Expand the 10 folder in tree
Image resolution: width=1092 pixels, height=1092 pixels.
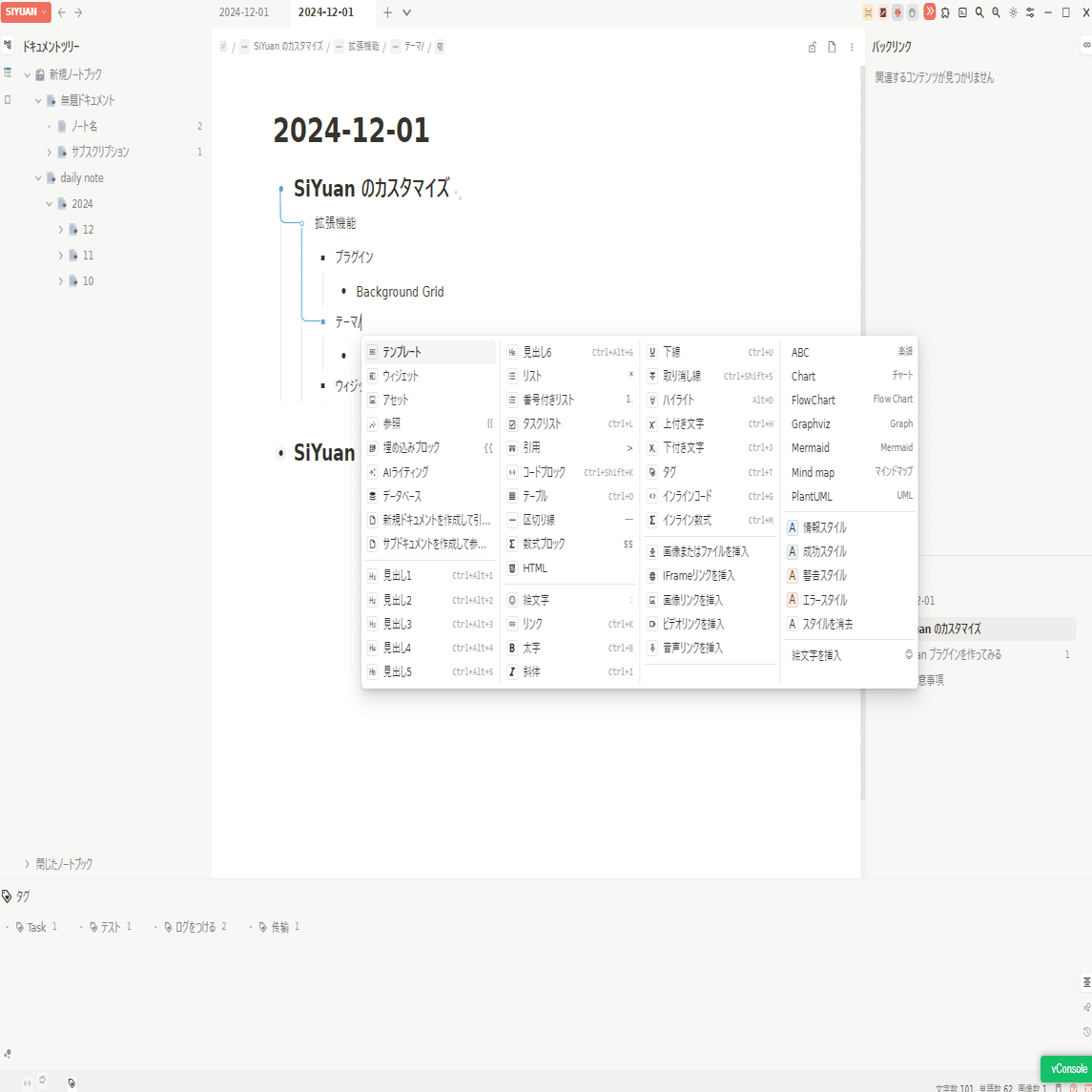click(x=61, y=281)
